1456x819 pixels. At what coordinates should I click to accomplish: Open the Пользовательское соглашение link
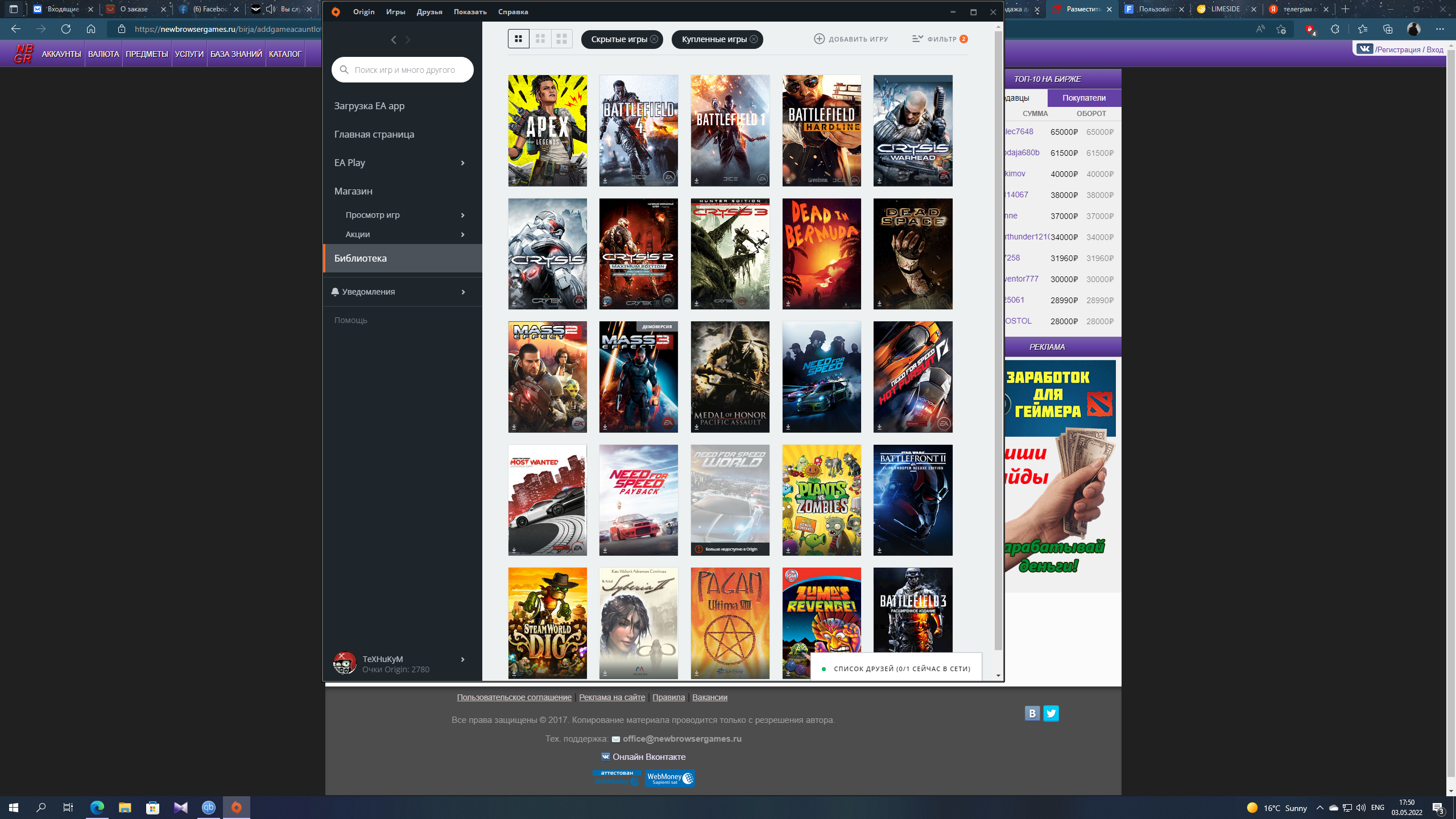tap(515, 697)
